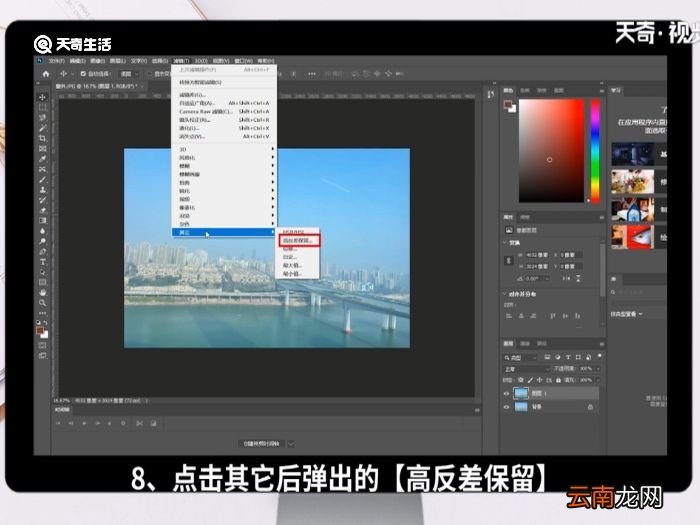Select the Rectangle shape tool
700x525 pixels.
42,282
